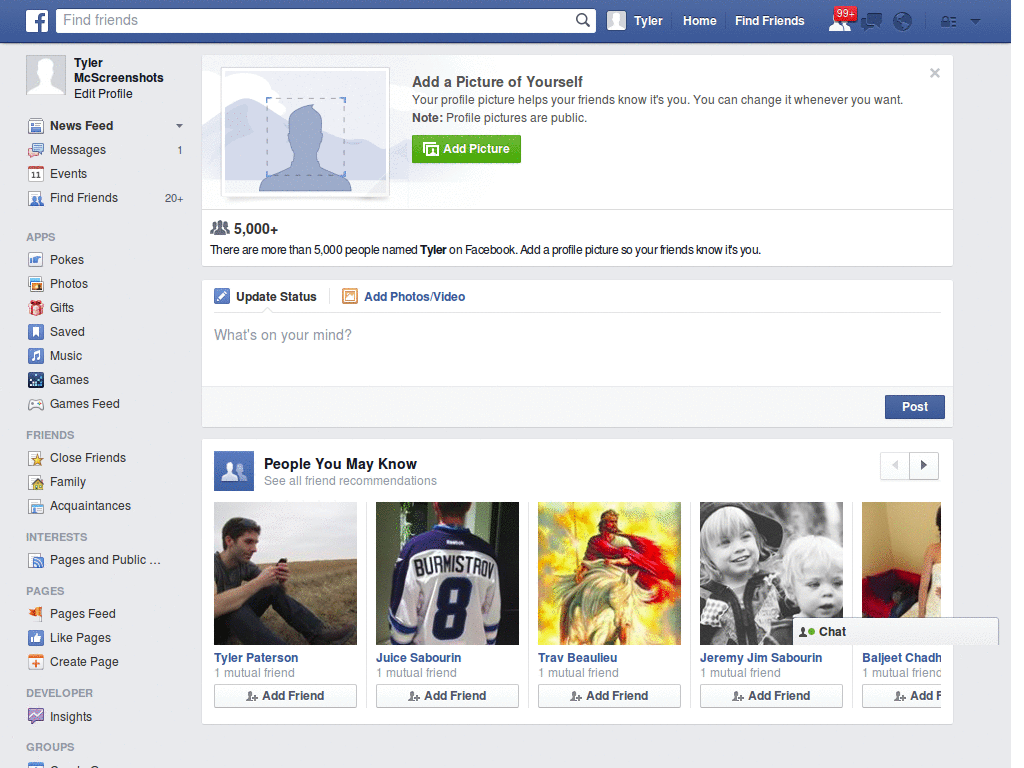The width and height of the screenshot is (1024, 768).
Task: Open Jeremy Jim Sabourin name link
Action: [761, 658]
